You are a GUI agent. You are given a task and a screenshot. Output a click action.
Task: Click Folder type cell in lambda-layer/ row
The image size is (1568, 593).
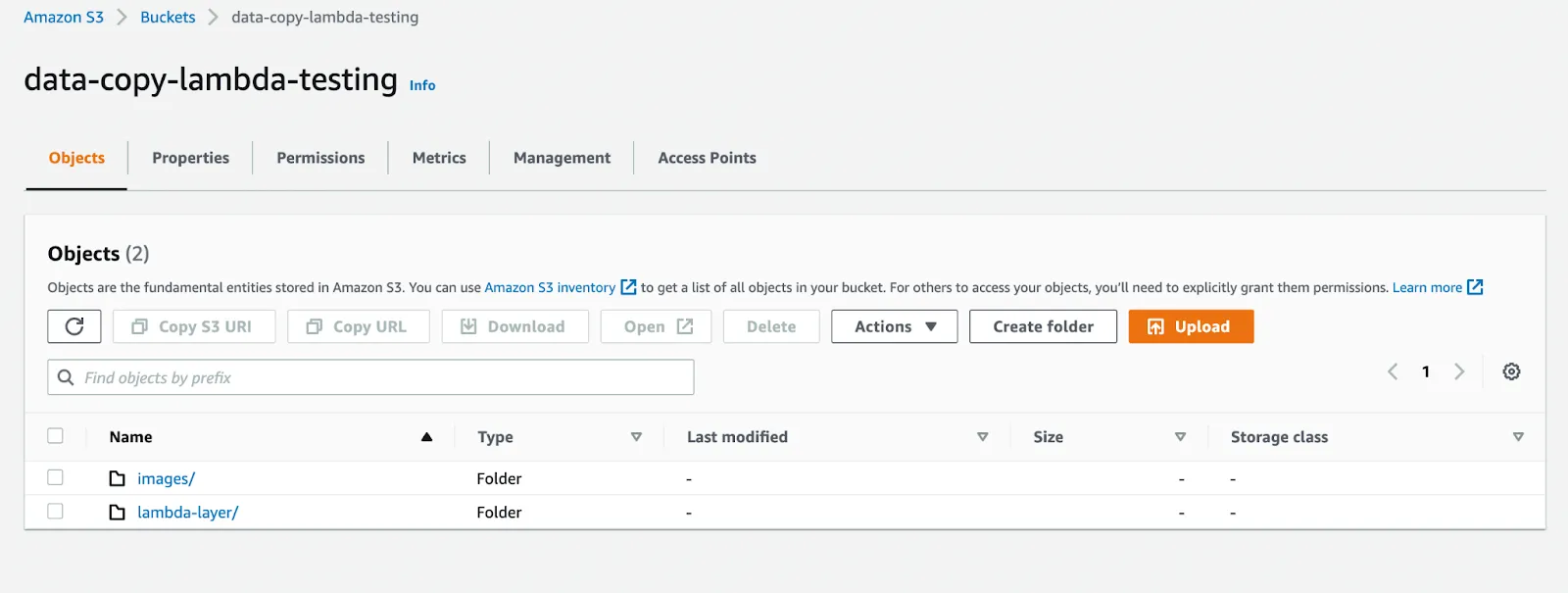tap(499, 512)
